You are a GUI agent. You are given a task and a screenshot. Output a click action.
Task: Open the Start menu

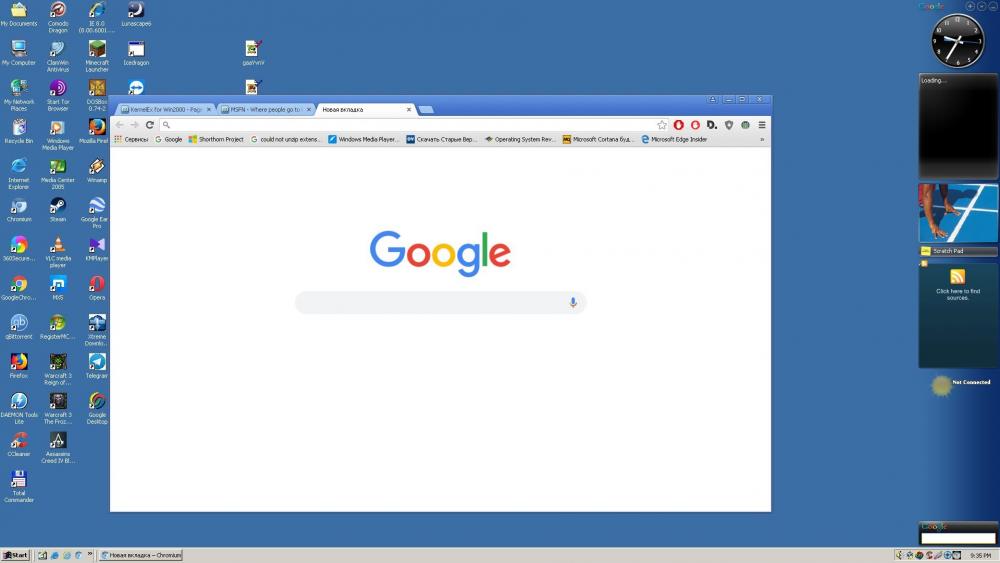15,555
